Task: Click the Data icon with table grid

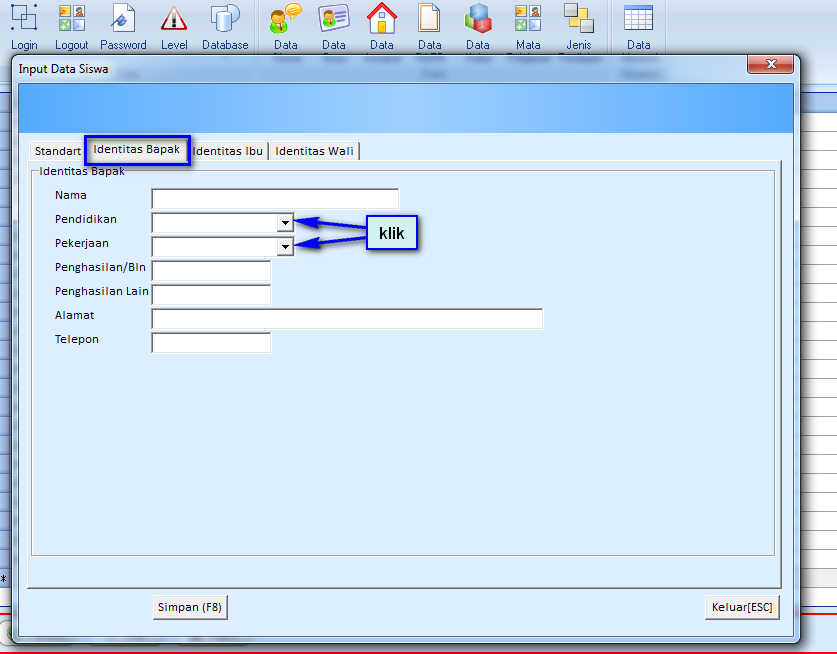Action: pos(638,19)
